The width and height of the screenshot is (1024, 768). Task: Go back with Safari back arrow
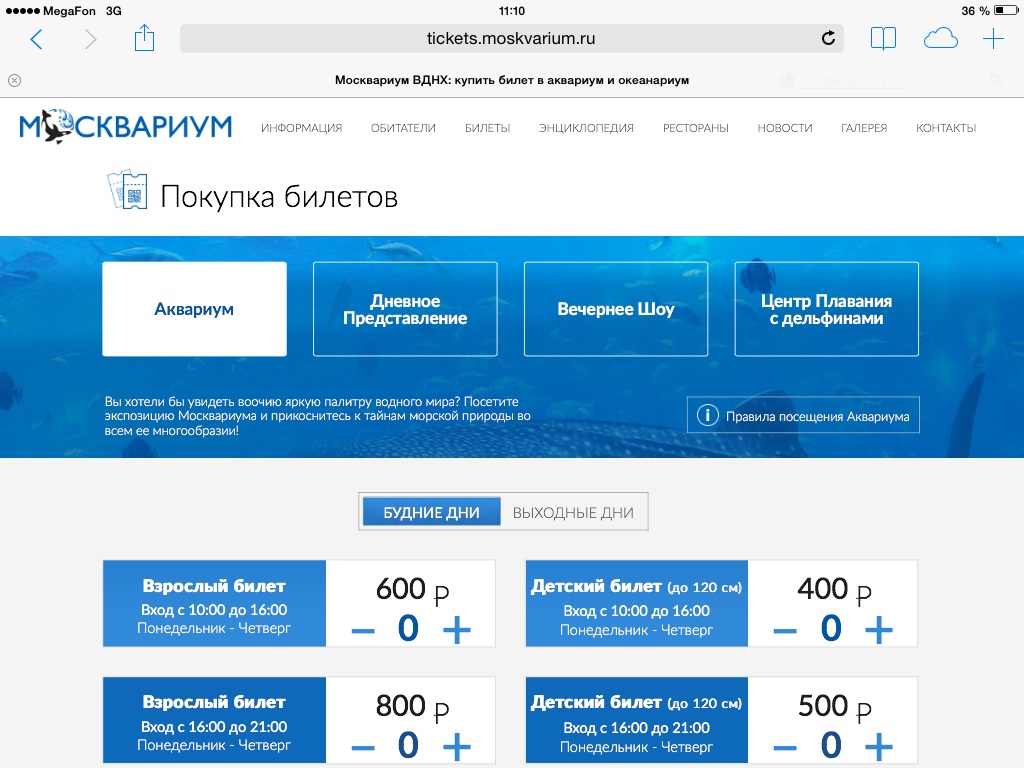[37, 39]
